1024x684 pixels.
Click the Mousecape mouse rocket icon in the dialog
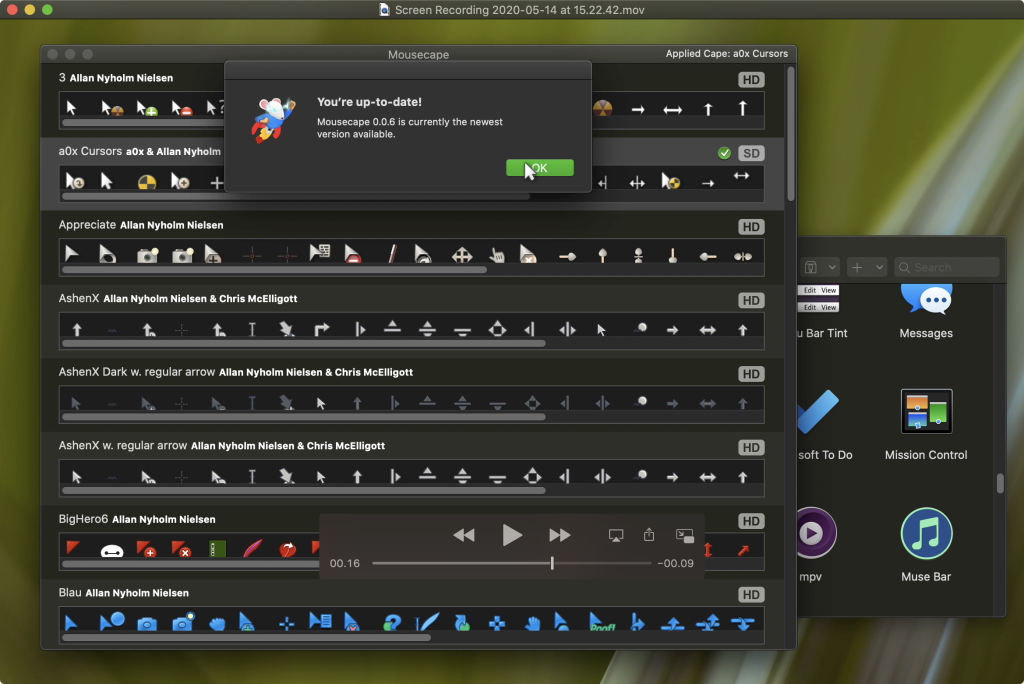pyautogui.click(x=274, y=120)
